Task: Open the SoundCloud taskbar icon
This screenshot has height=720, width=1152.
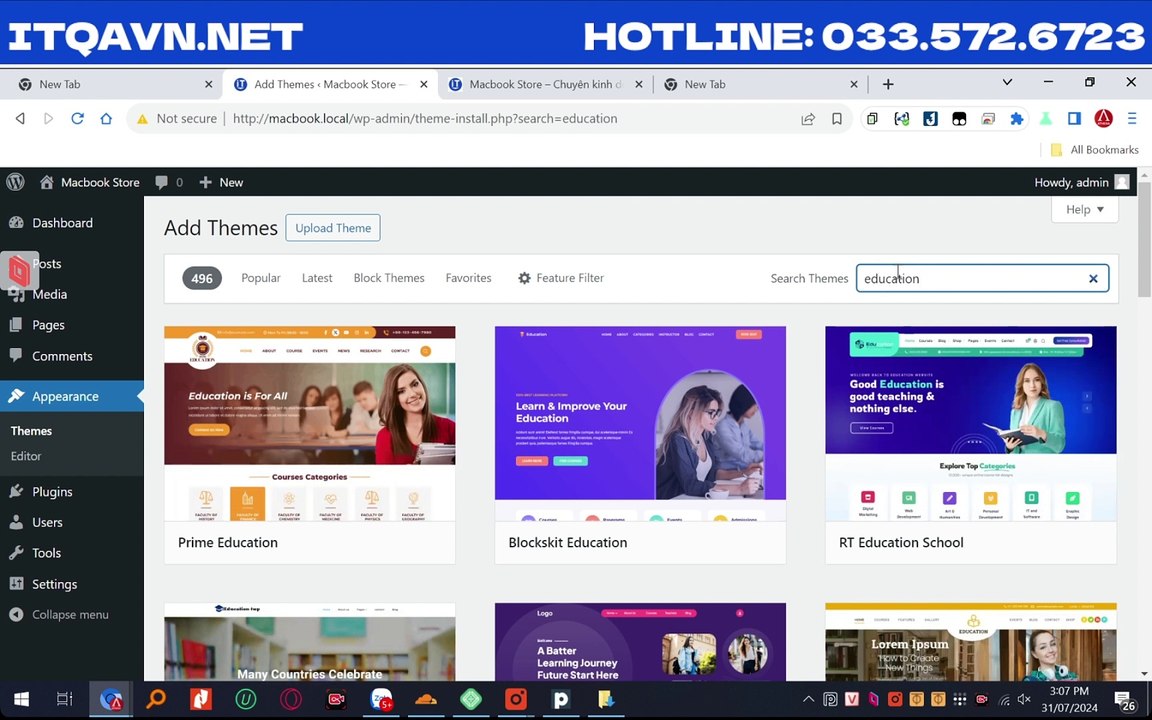Action: 425,699
